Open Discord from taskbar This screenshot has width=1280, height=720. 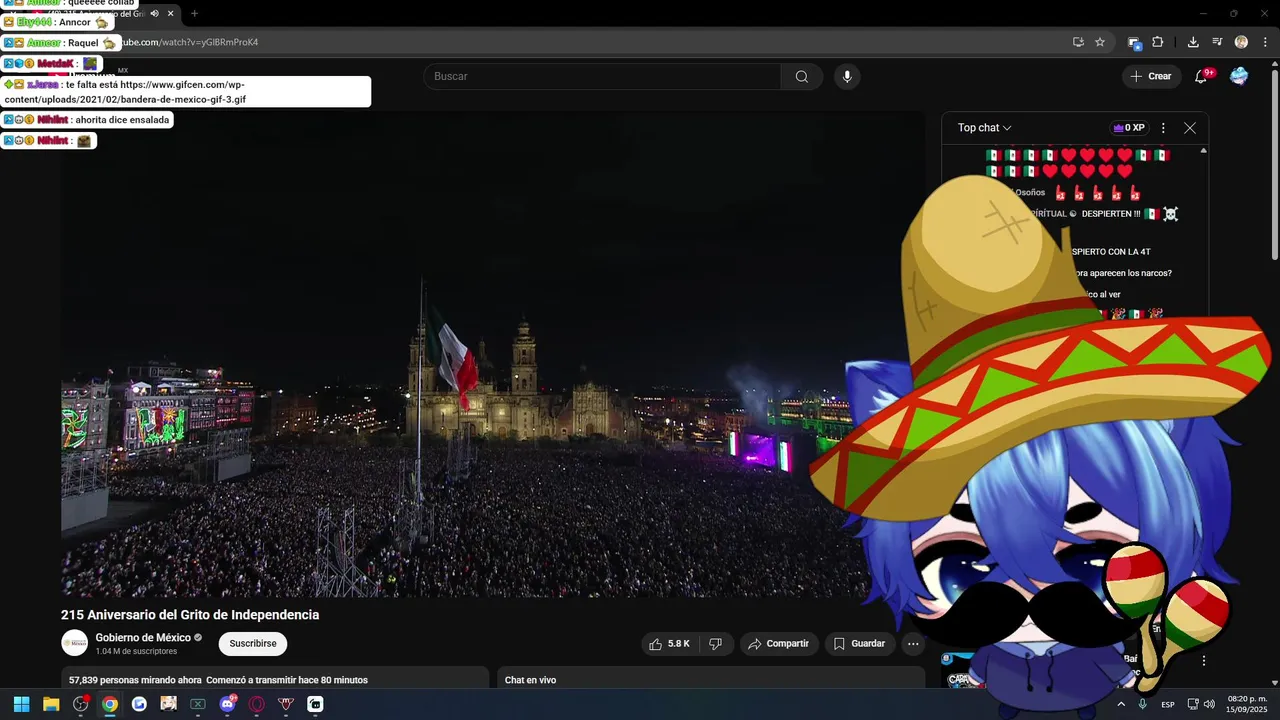click(x=227, y=704)
